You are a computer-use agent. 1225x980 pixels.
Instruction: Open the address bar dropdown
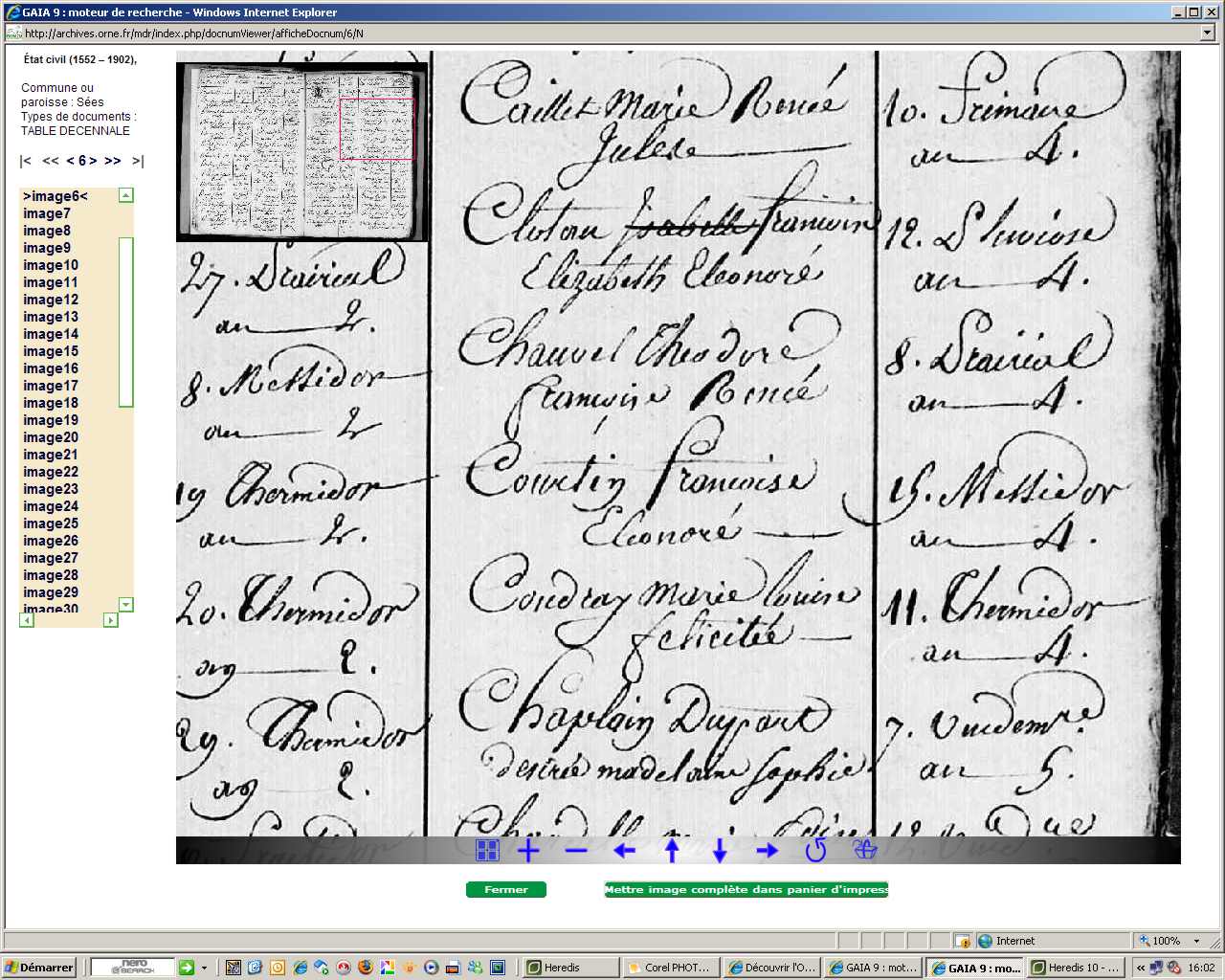[x=1207, y=33]
